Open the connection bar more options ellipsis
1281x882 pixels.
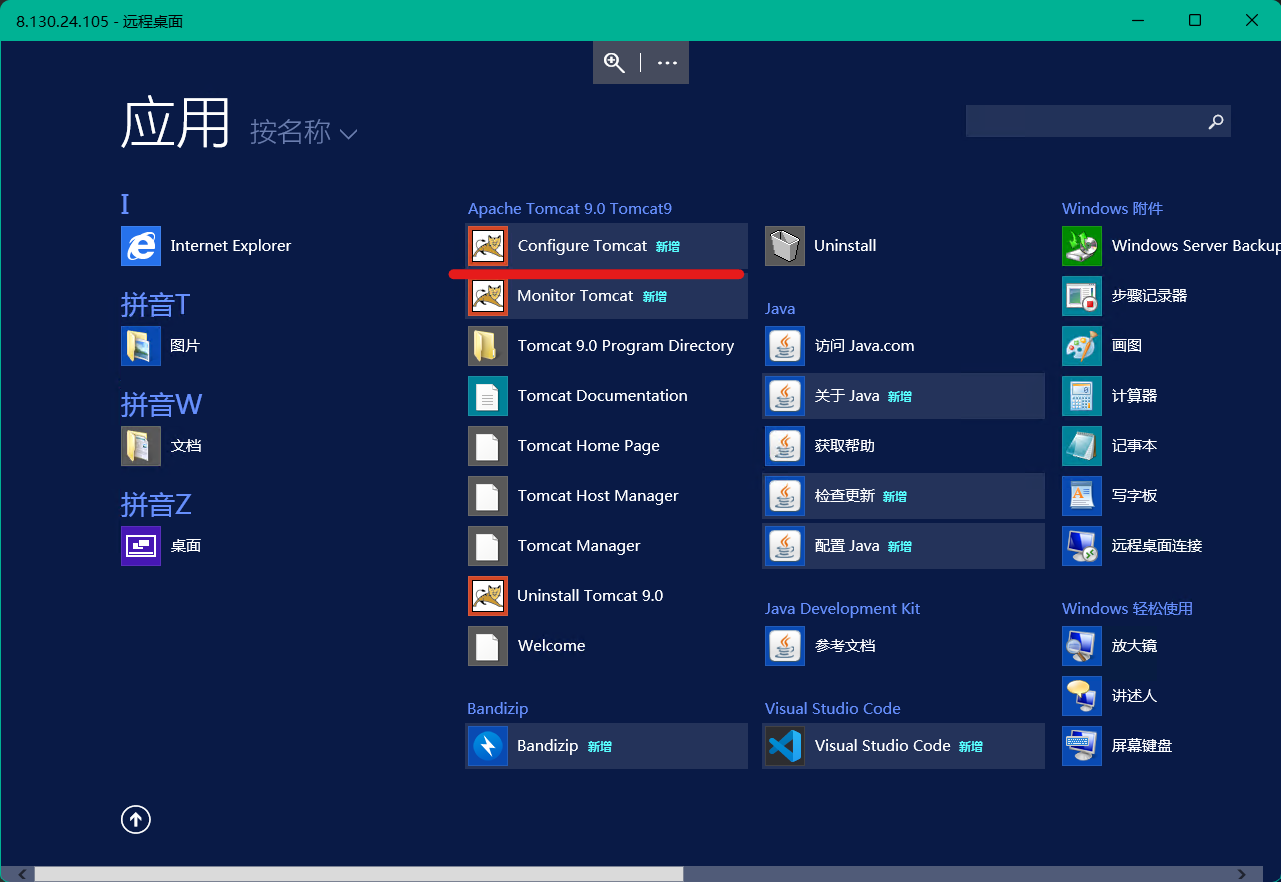pos(667,63)
